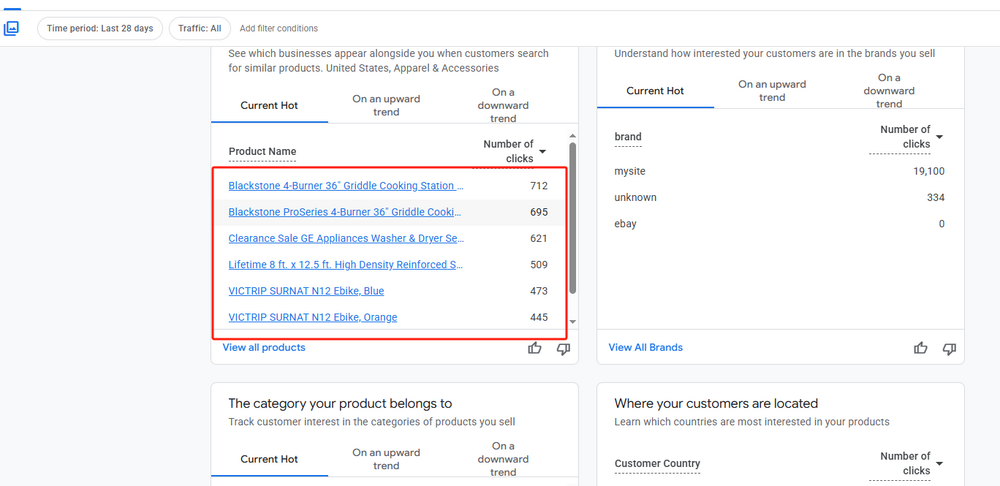Click the report library icon at top left
This screenshot has height=486, width=1000.
[11, 28]
